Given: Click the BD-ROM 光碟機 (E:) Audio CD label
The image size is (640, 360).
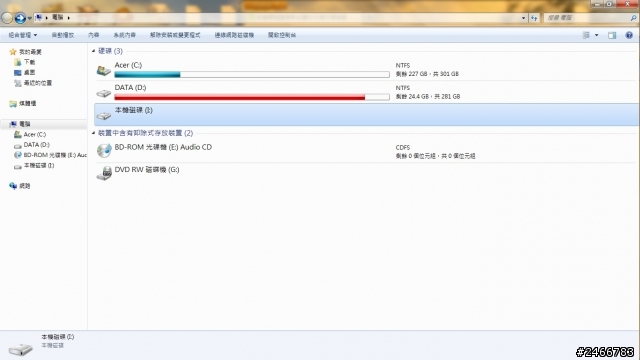Looking at the screenshot, I should (163, 147).
